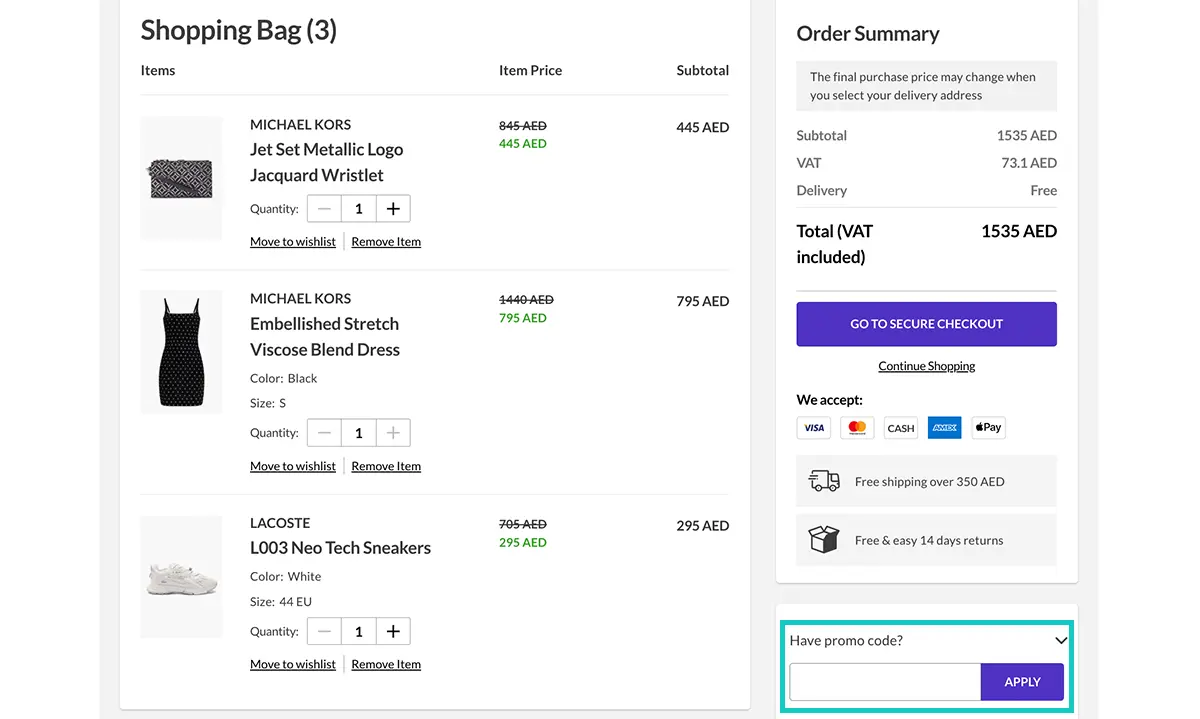Move Embellished Stretch Dress to wishlist
Viewport: 1200px width, 719px height.
click(293, 466)
